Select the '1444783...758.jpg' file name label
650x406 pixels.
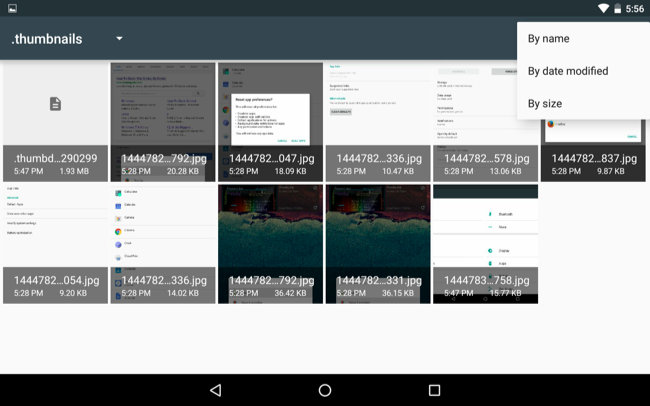(x=487, y=280)
